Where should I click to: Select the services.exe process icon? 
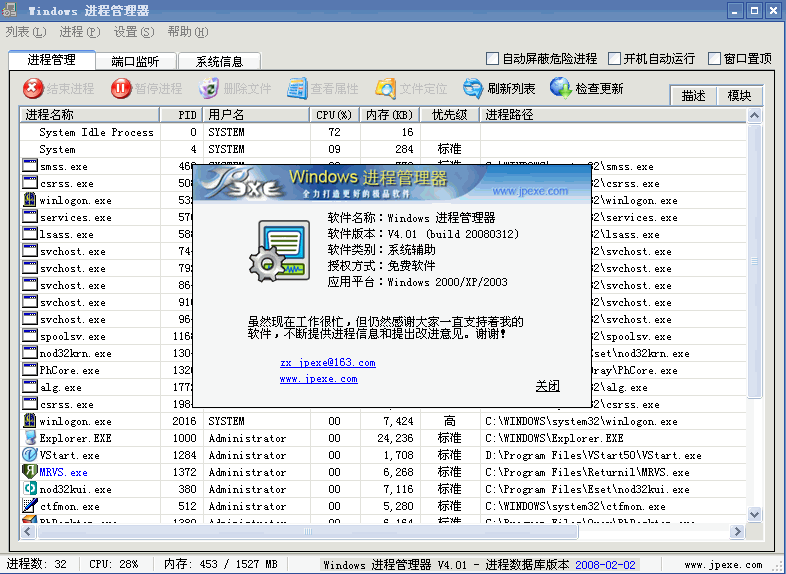point(30,217)
